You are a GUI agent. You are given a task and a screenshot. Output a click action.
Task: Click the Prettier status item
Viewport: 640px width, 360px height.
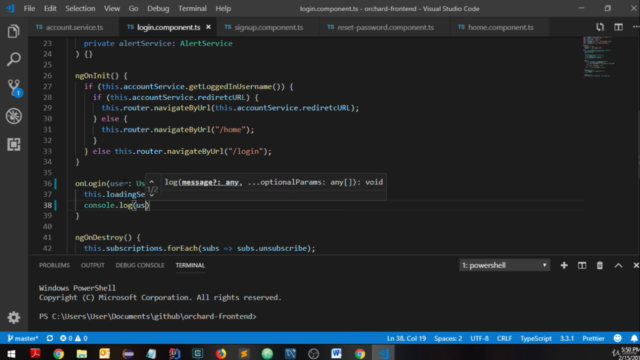(x=593, y=338)
